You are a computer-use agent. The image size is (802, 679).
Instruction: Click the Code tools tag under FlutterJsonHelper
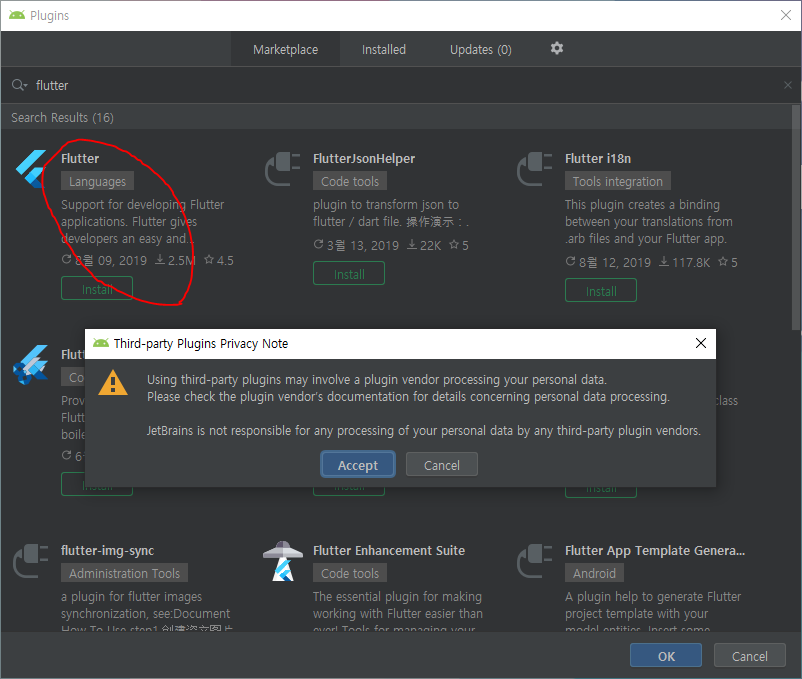click(x=350, y=181)
